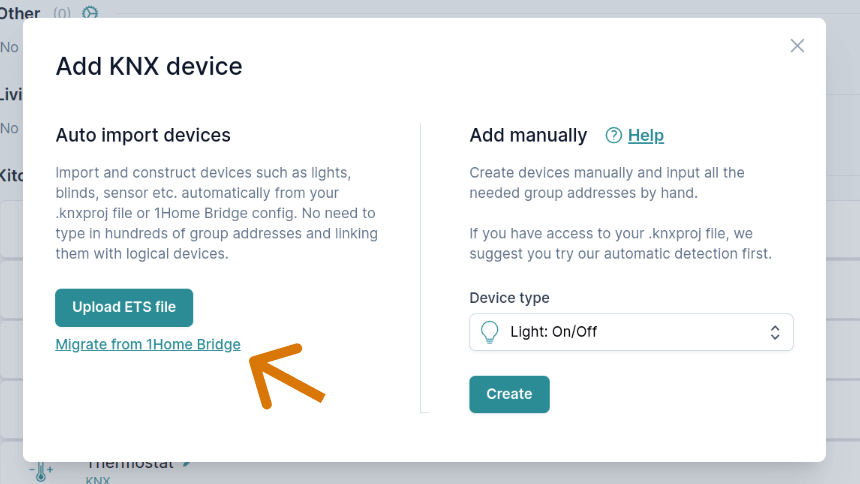Click the Auto import devices heading

pyautogui.click(x=143, y=135)
